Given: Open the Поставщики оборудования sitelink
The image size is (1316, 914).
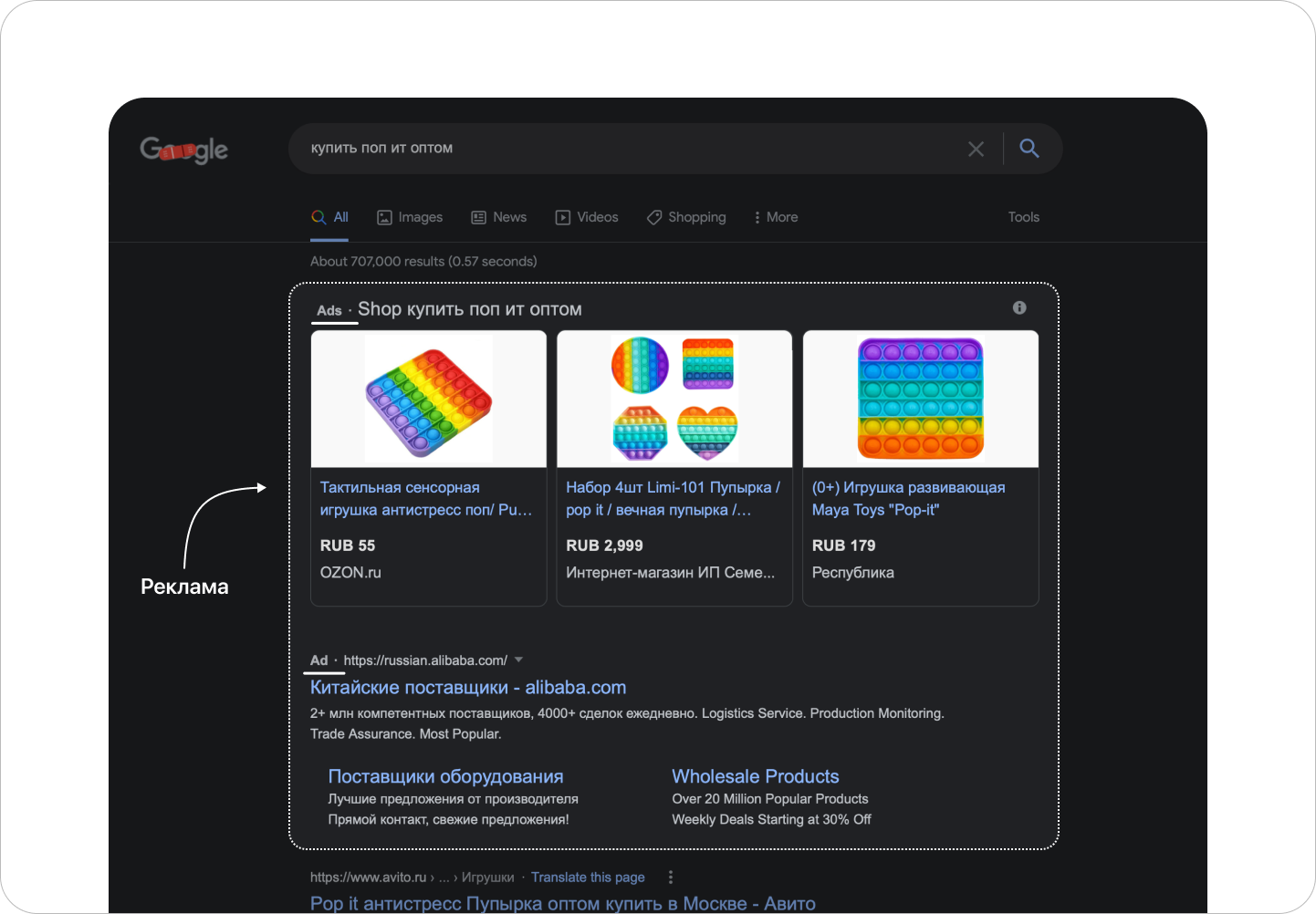Looking at the screenshot, I should [445, 776].
